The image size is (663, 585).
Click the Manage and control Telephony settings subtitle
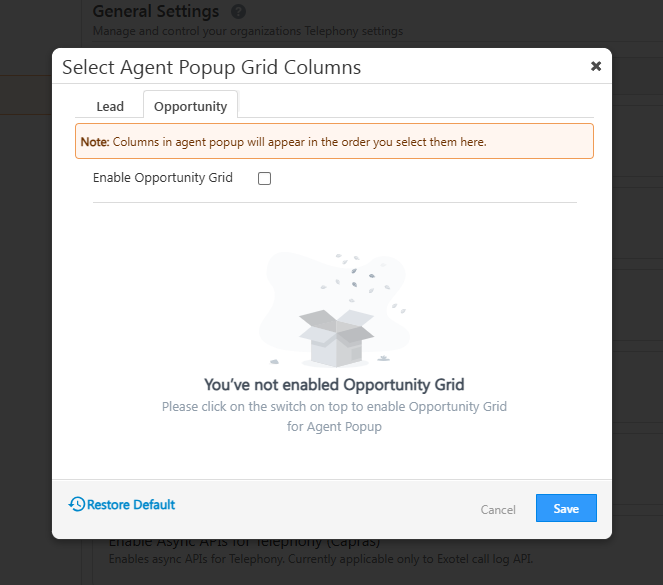click(248, 31)
